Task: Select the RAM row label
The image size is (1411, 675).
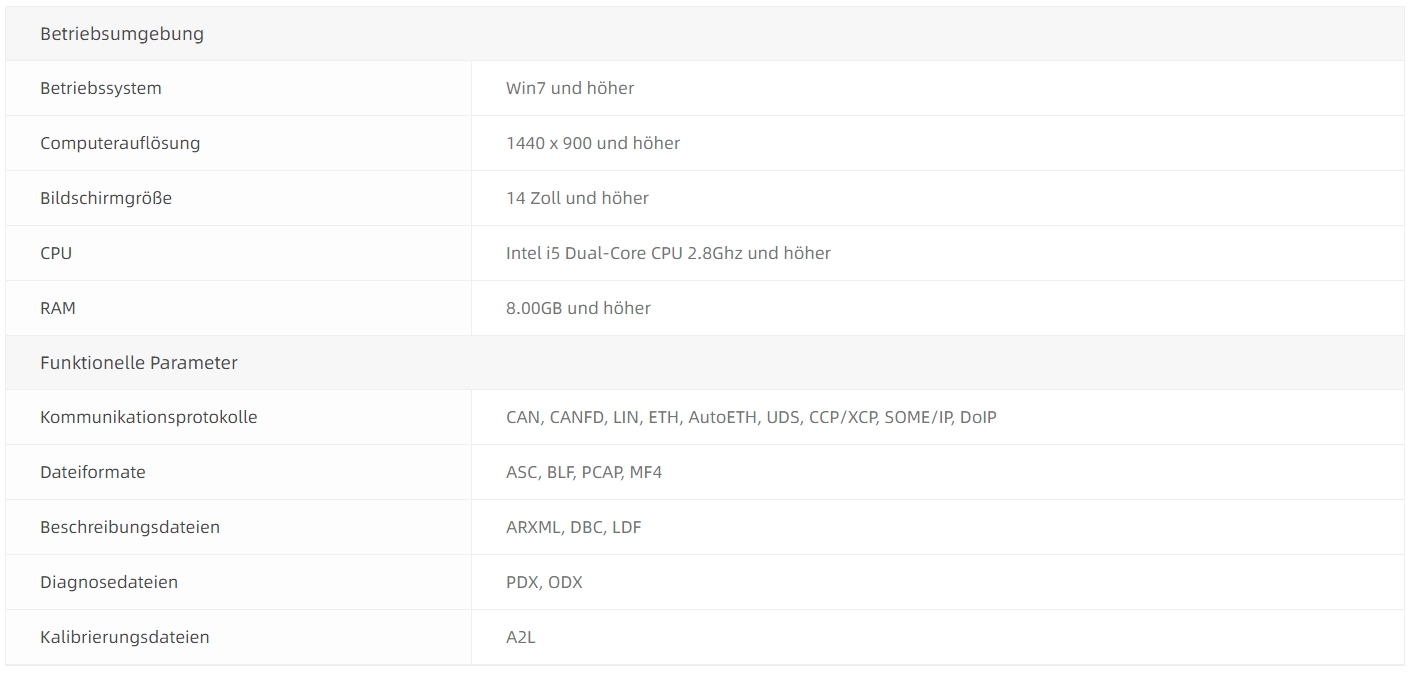Action: (58, 308)
